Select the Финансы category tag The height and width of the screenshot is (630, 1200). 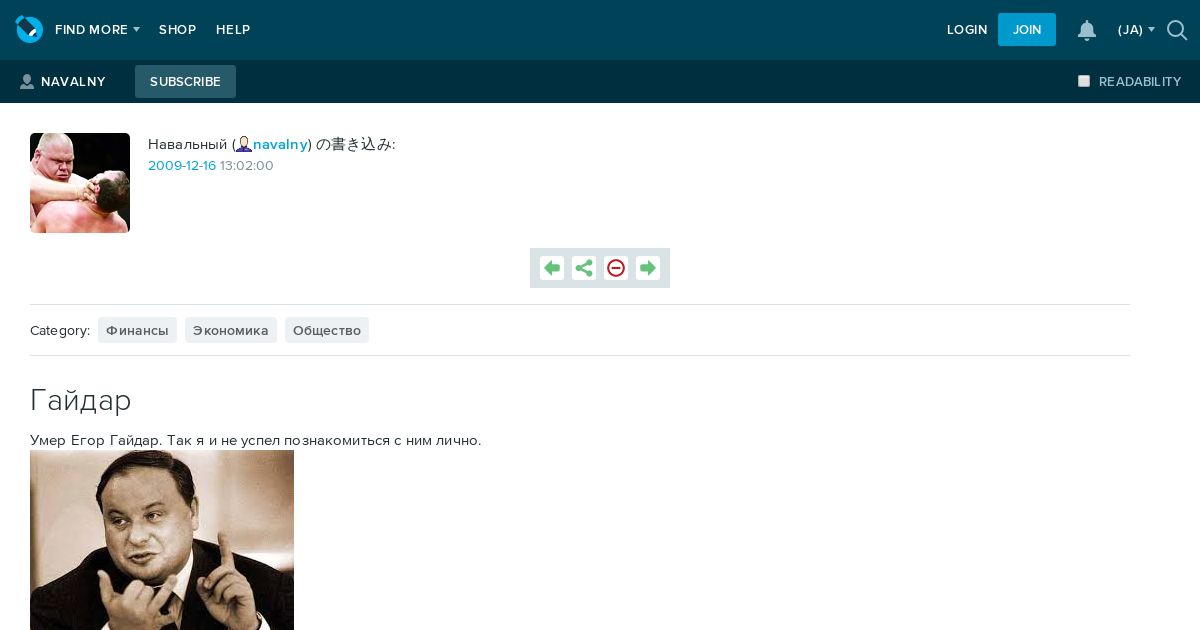tap(137, 330)
